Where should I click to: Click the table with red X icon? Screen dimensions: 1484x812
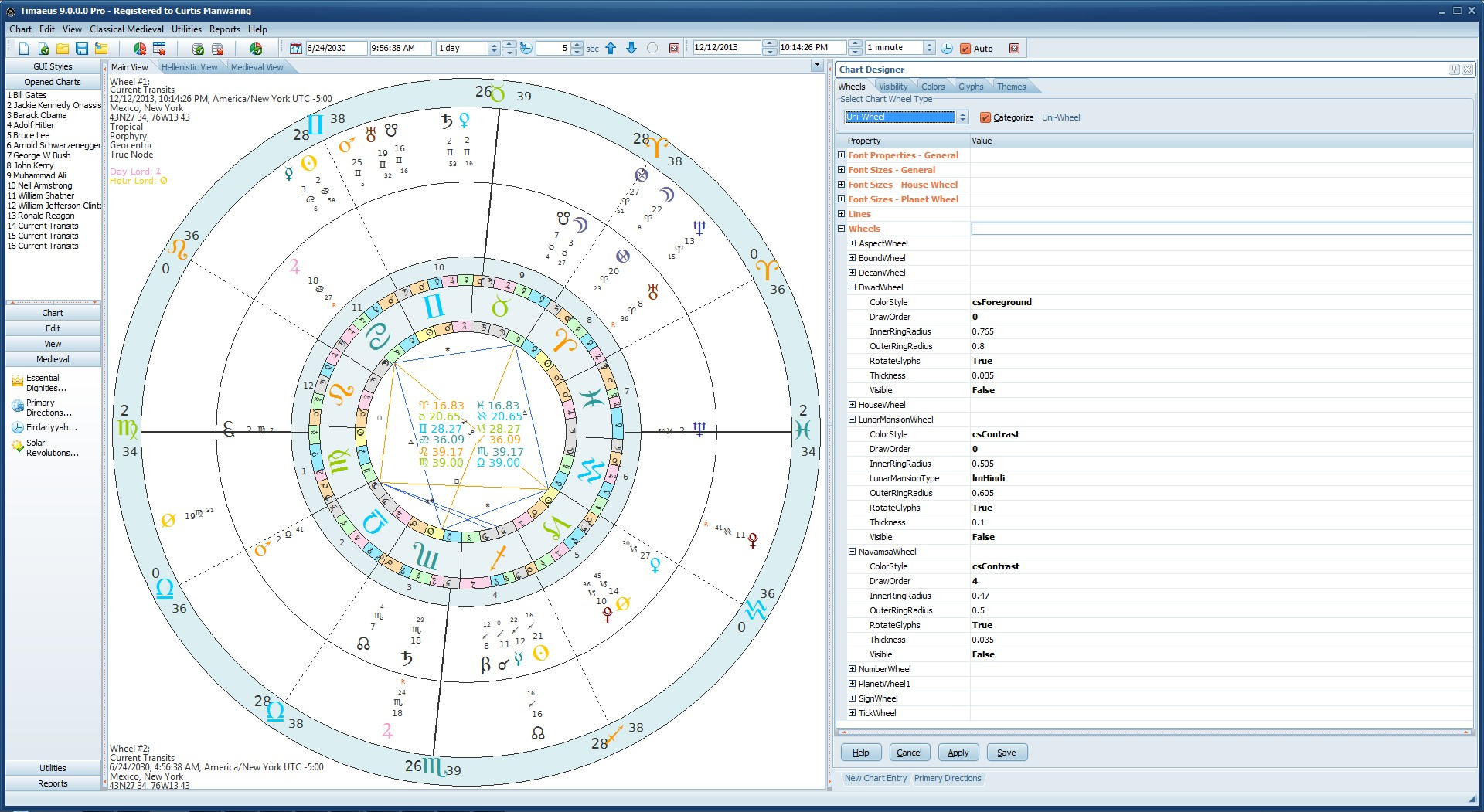tap(159, 49)
